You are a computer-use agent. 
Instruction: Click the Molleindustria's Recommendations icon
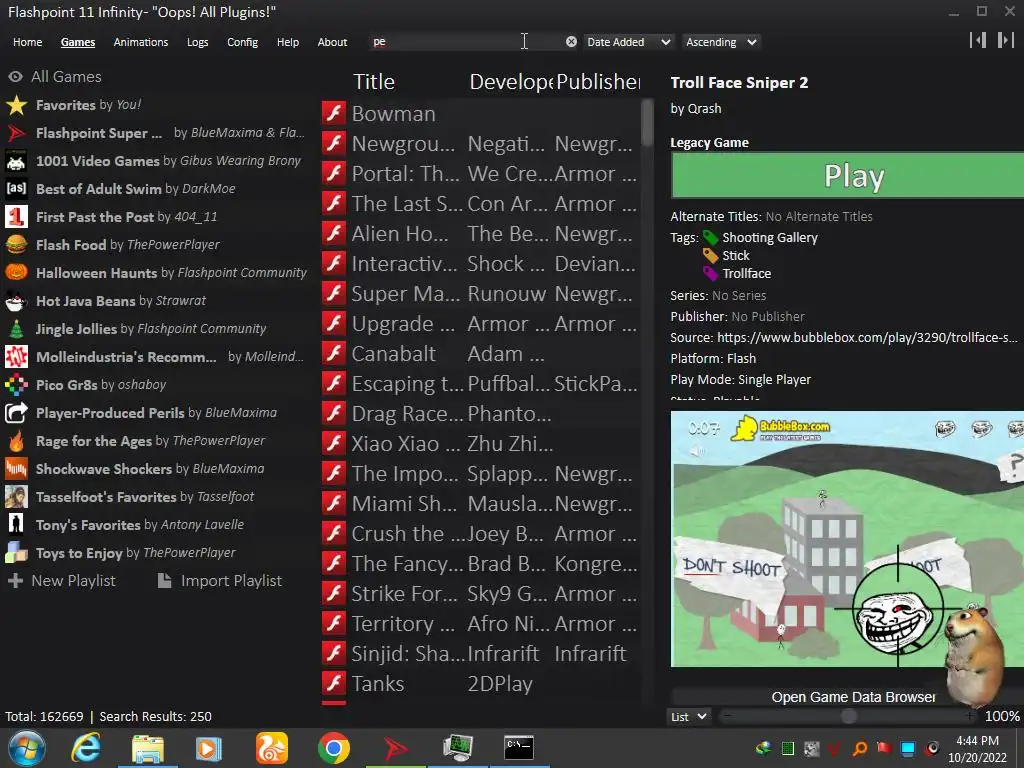[16, 357]
